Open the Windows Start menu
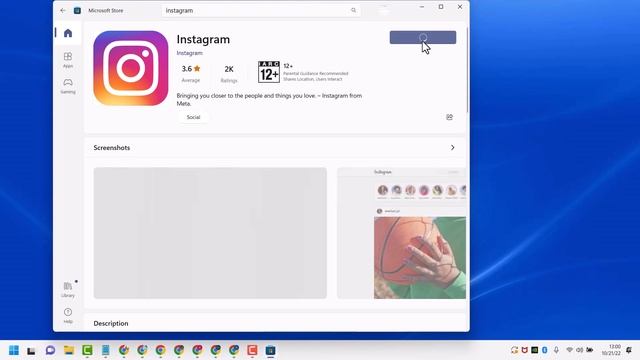 (x=14, y=350)
